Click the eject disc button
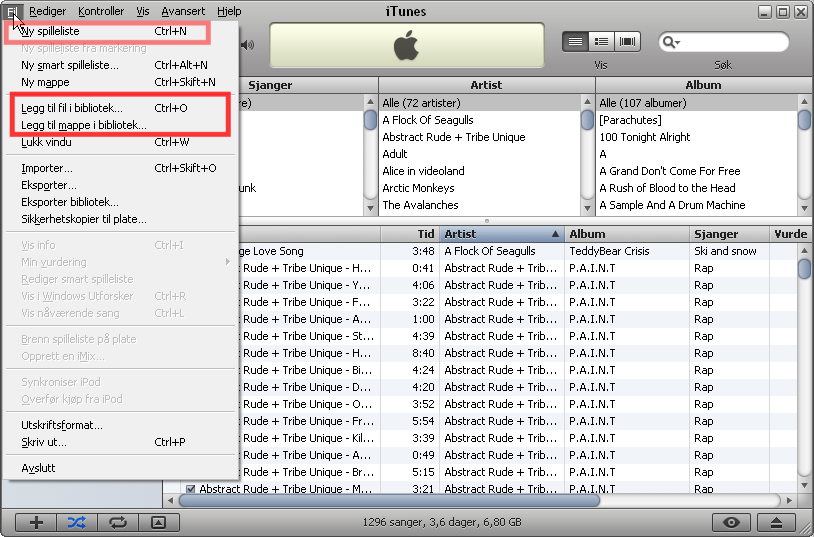The image size is (814, 537). click(x=777, y=522)
